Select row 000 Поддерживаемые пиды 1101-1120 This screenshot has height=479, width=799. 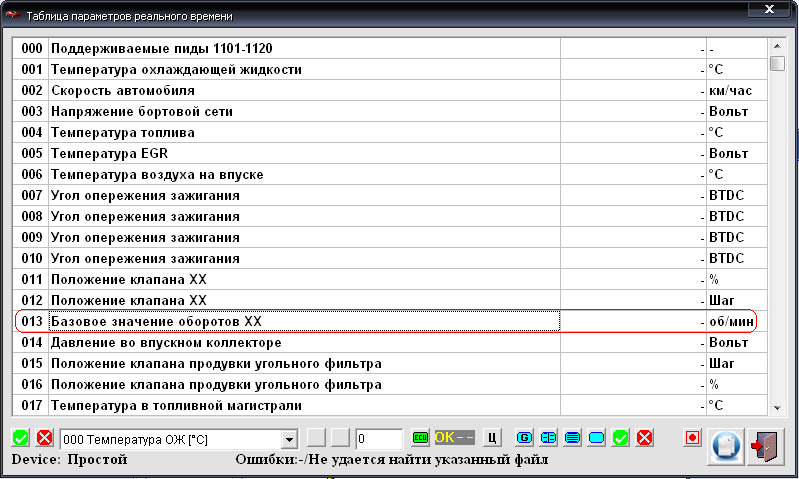390,48
